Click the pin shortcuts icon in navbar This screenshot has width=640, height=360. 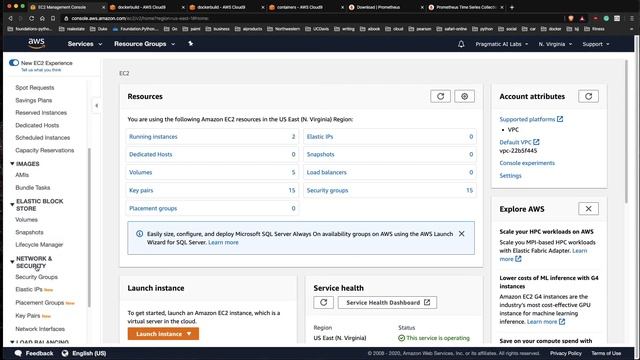190,44
